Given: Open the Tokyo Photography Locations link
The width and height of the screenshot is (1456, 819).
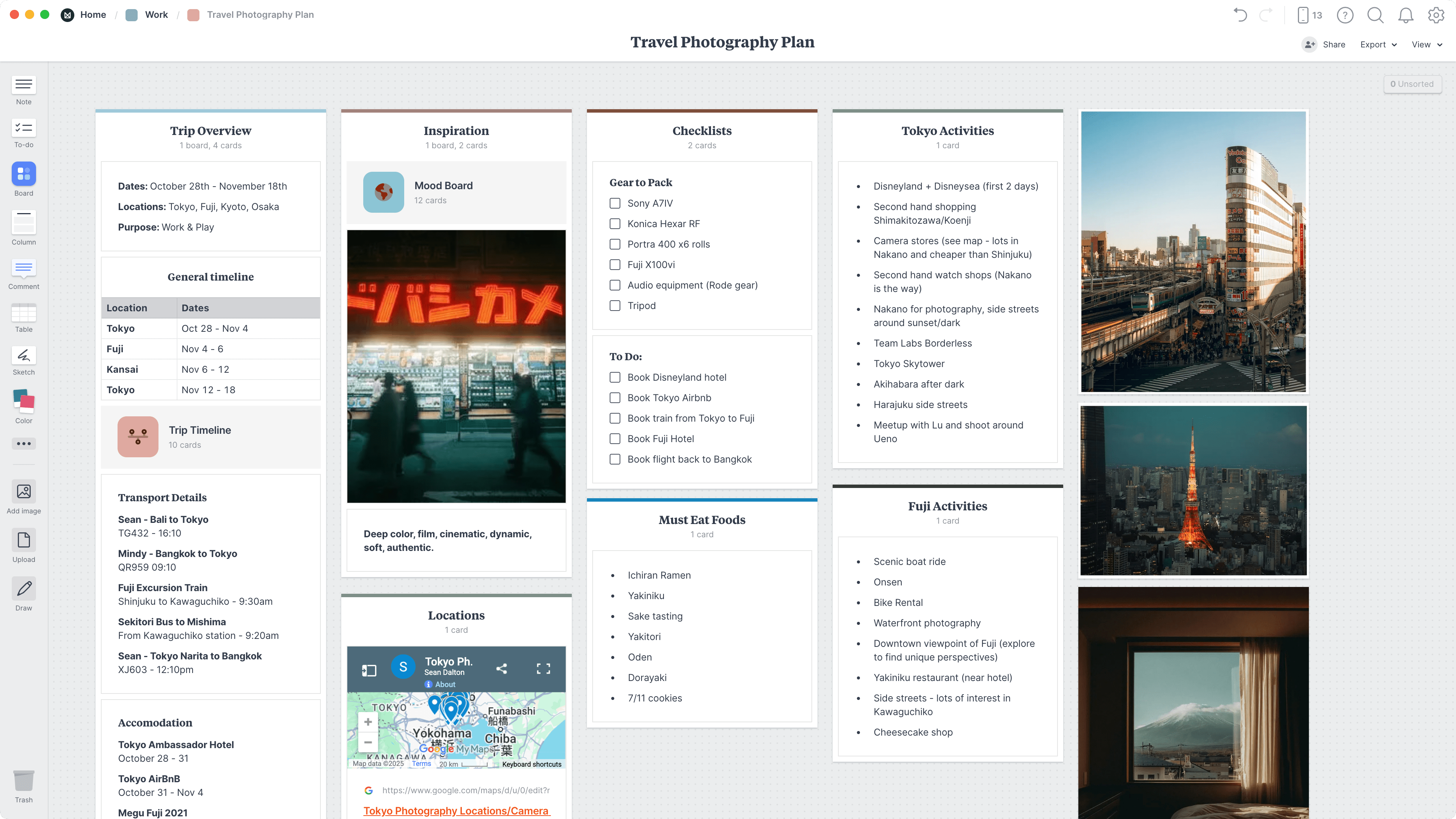Looking at the screenshot, I should coord(455,811).
